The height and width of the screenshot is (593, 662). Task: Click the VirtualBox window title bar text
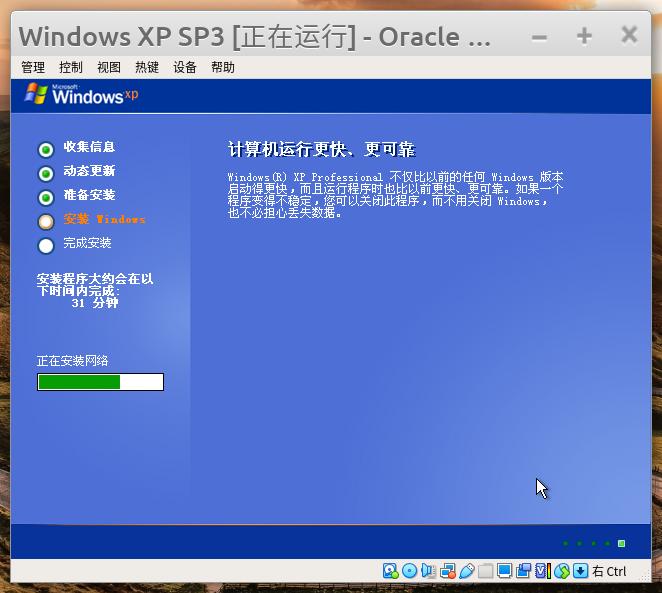[255, 36]
